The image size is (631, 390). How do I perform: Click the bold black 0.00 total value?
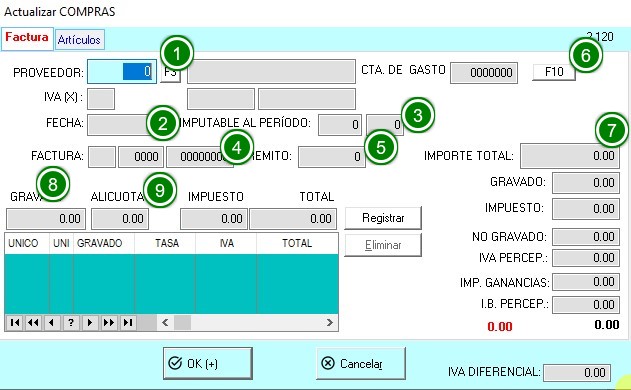607,324
